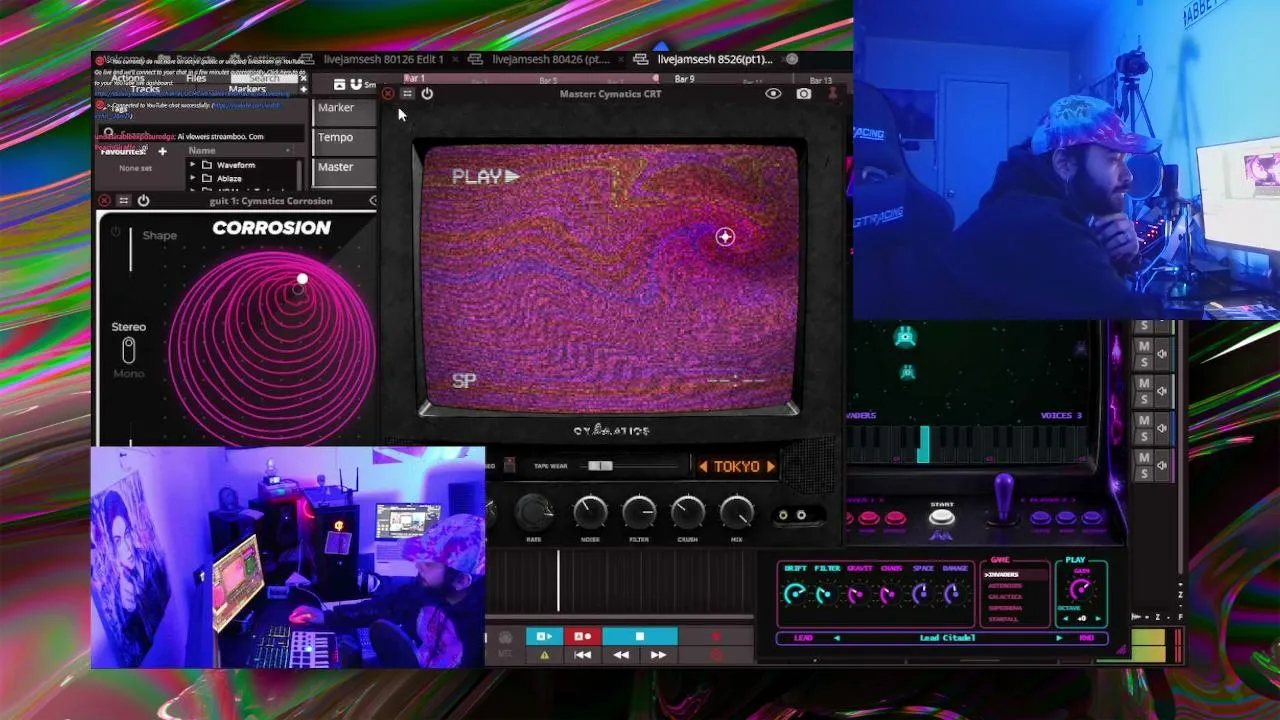Toggle the snap magnet icon
1280x720 pixels.
click(x=355, y=85)
